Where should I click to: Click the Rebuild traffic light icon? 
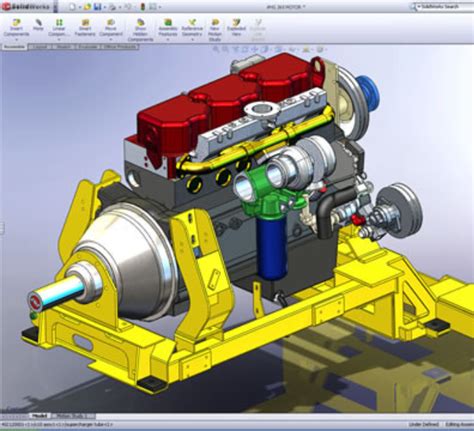(143, 7)
